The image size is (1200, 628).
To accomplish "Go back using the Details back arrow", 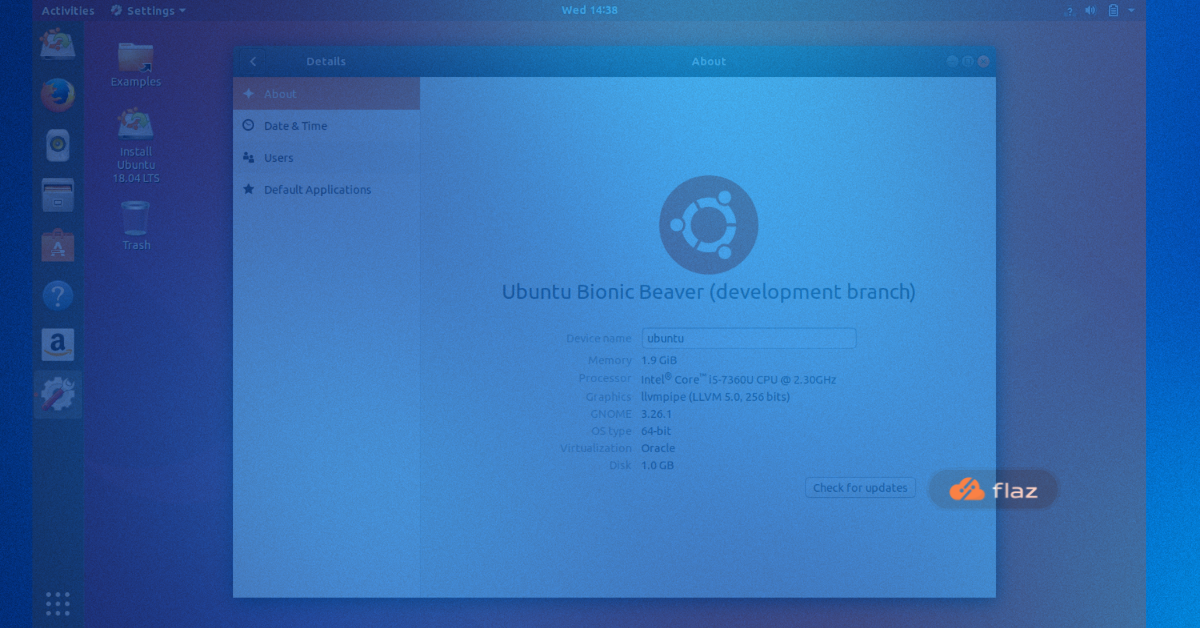I will pyautogui.click(x=253, y=62).
